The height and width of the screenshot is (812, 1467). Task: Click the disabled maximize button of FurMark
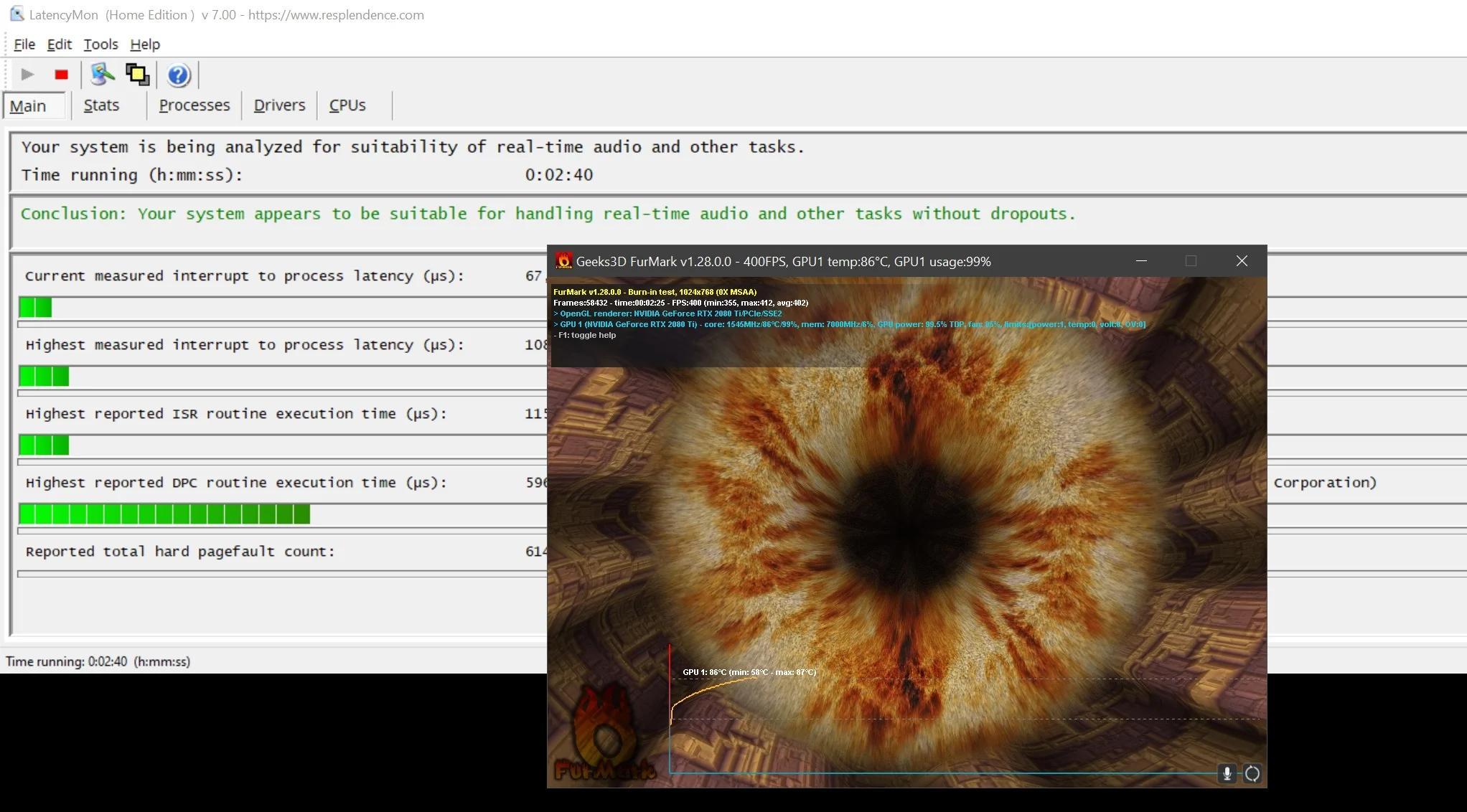pos(1191,261)
